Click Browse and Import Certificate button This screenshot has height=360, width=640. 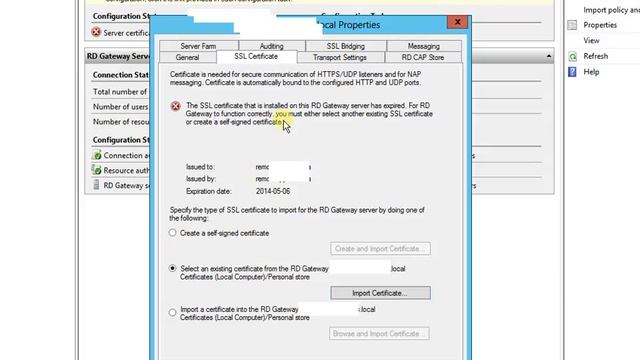379,333
